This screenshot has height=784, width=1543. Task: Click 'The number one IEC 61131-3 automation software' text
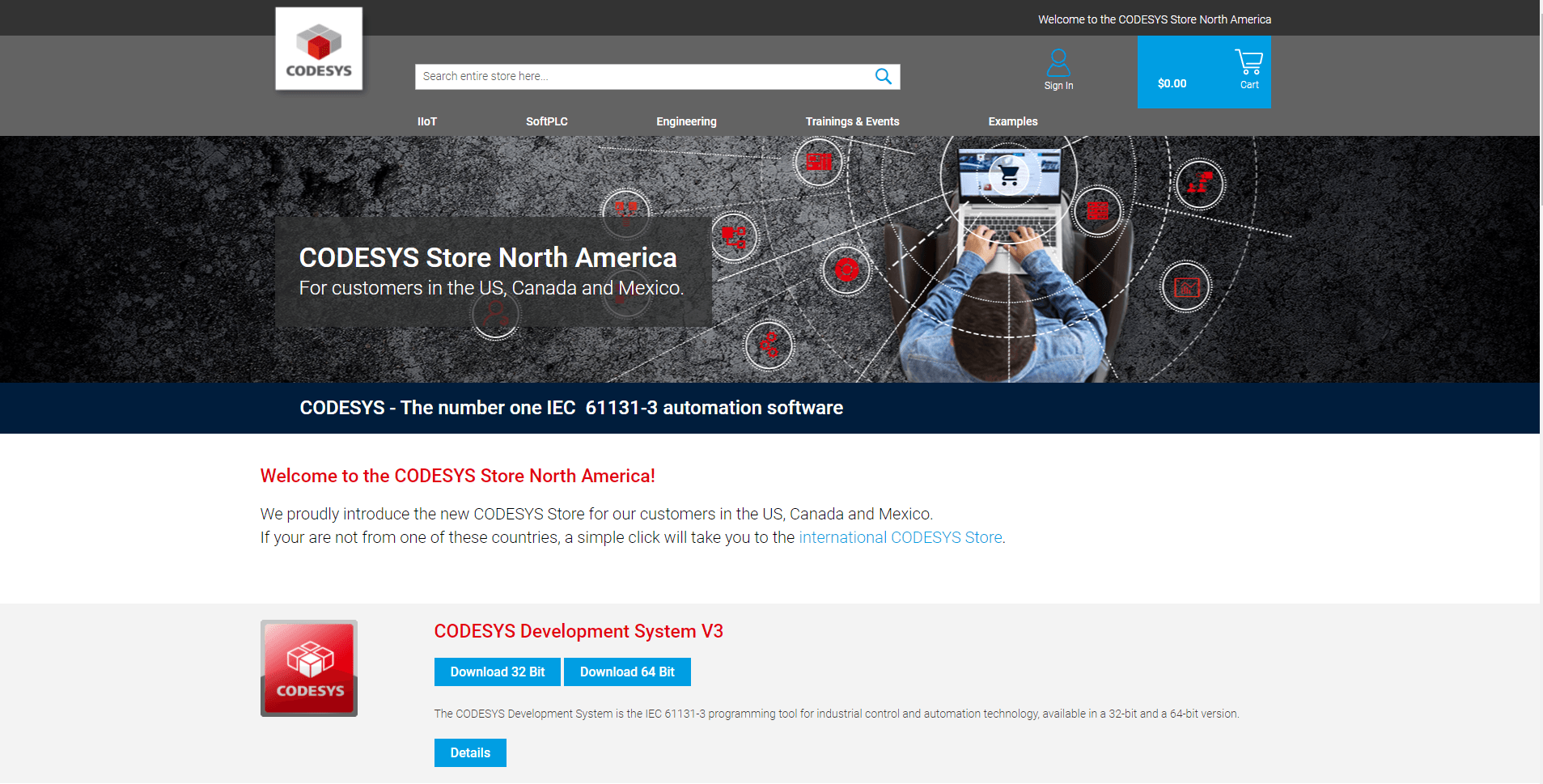622,408
